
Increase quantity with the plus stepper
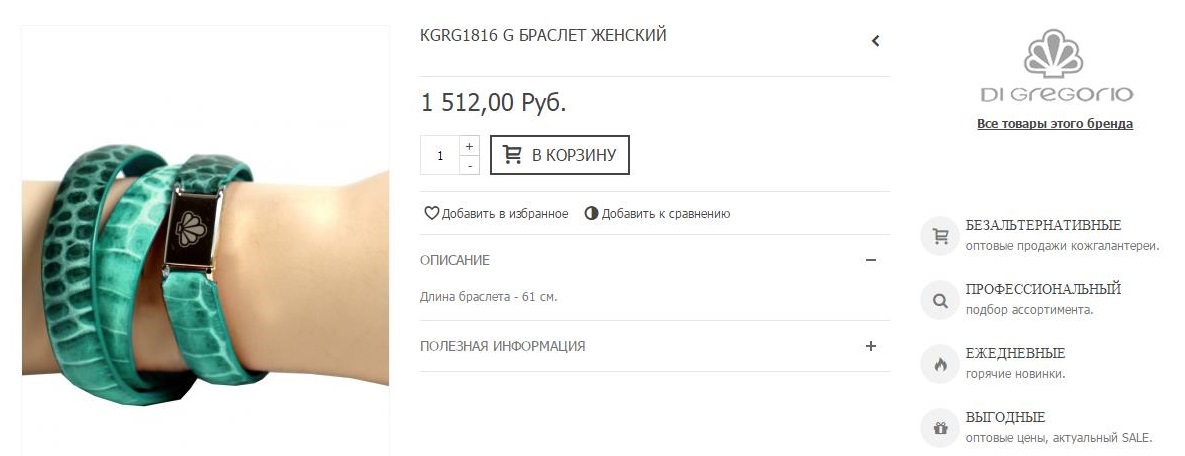pos(469,146)
